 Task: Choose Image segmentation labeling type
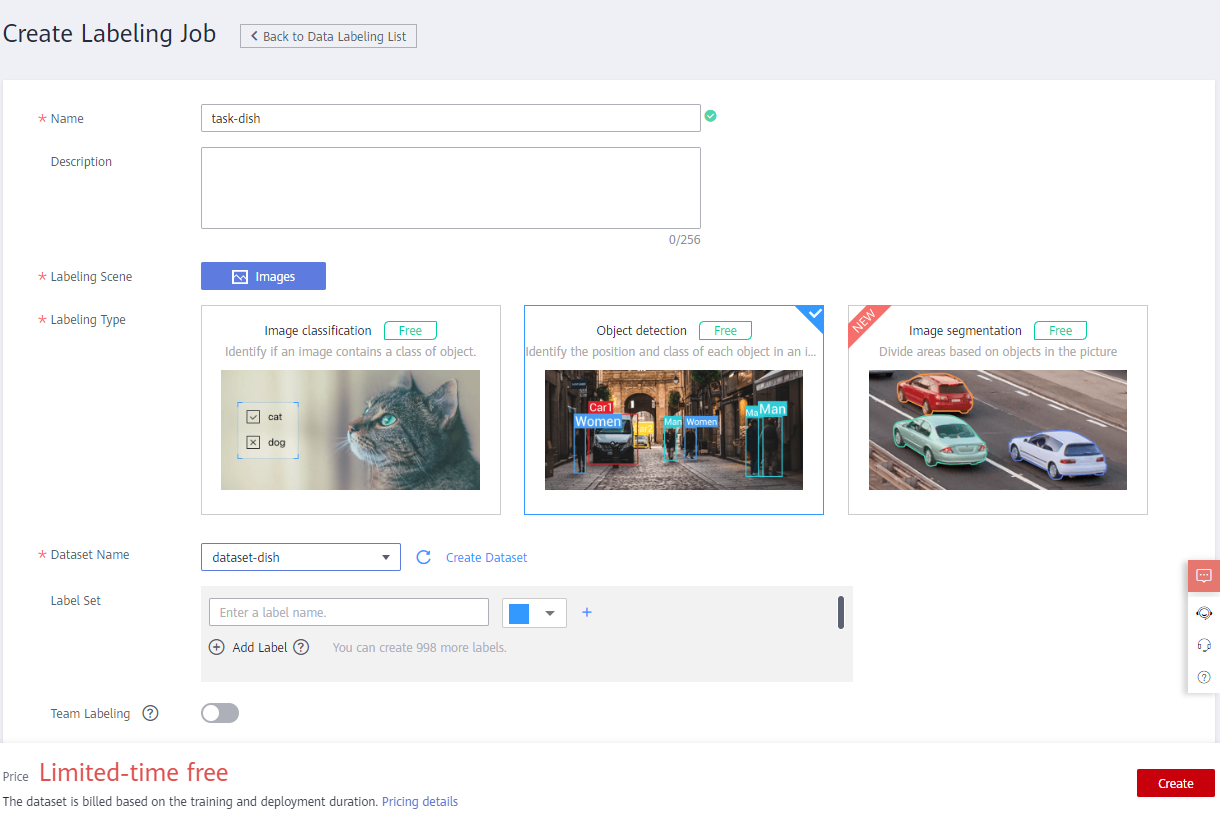pos(997,410)
